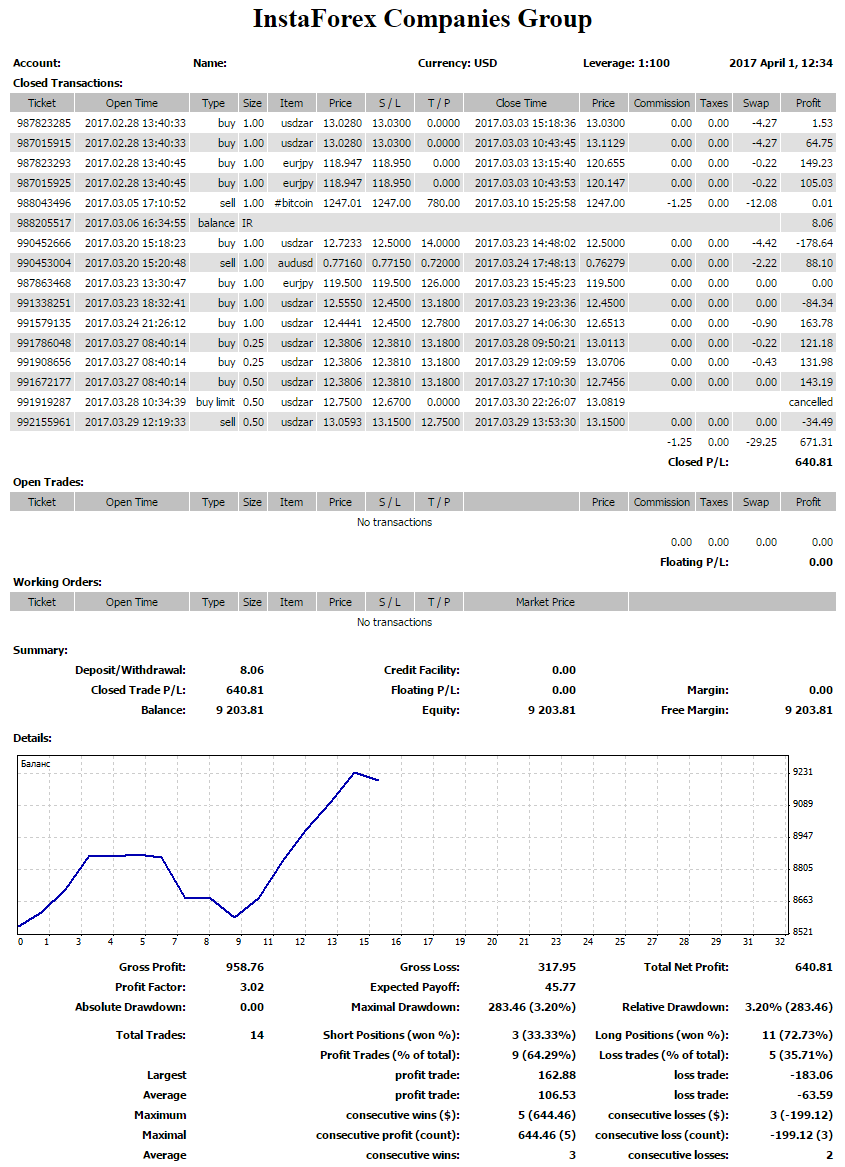Click the Profit Factor value 3.02

[252, 988]
